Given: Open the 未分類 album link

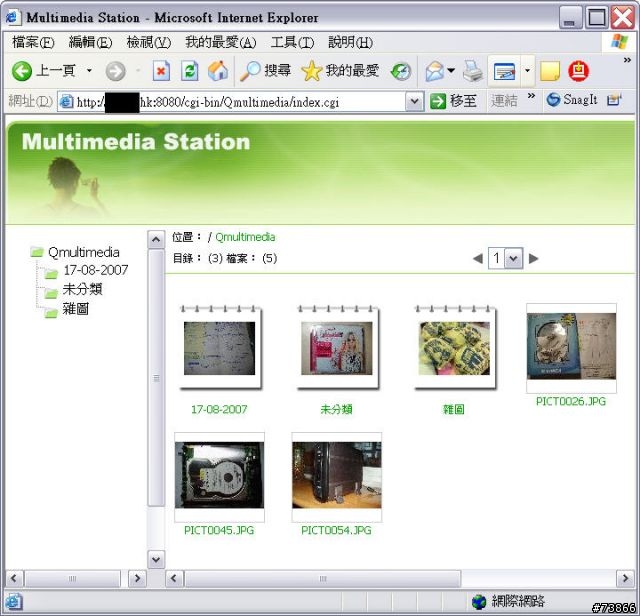Looking at the screenshot, I should pos(336,409).
